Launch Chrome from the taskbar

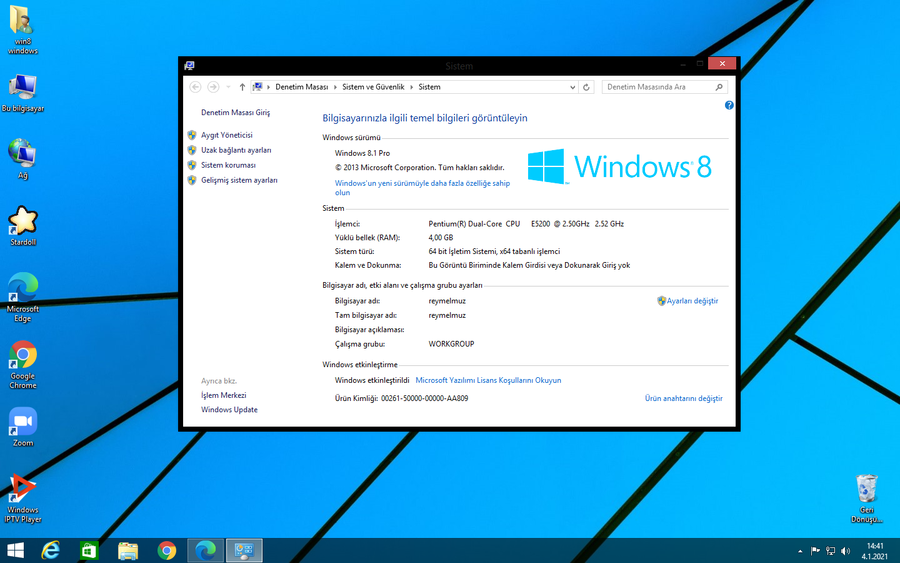click(166, 550)
